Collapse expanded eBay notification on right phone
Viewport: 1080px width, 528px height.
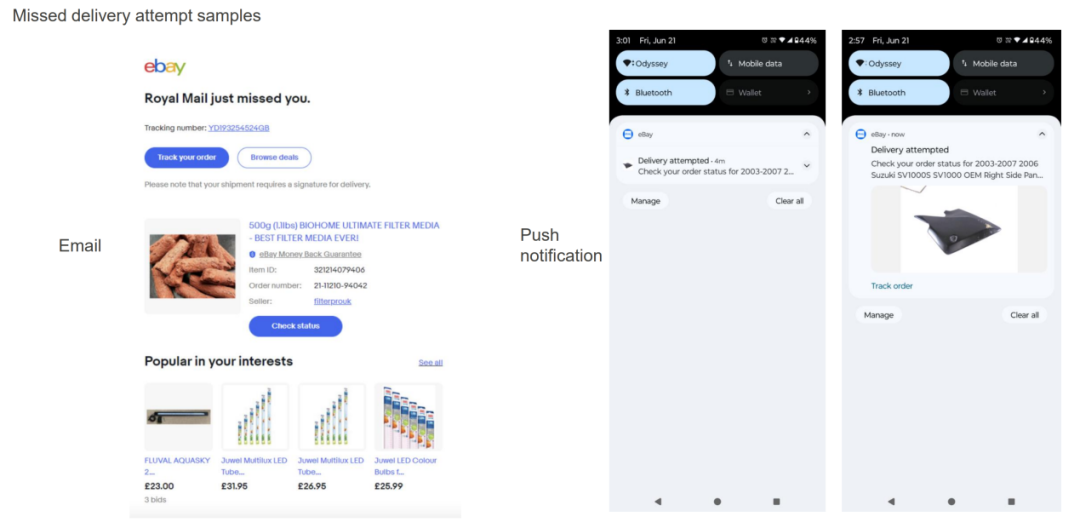click(1041, 134)
